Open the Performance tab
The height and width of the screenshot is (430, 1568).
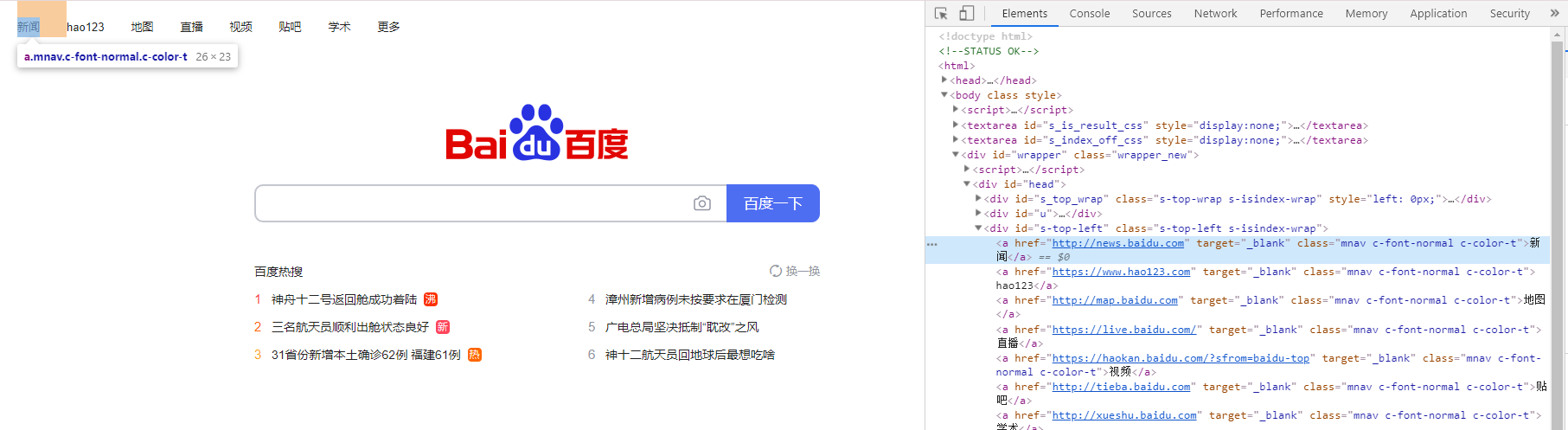(x=1291, y=13)
